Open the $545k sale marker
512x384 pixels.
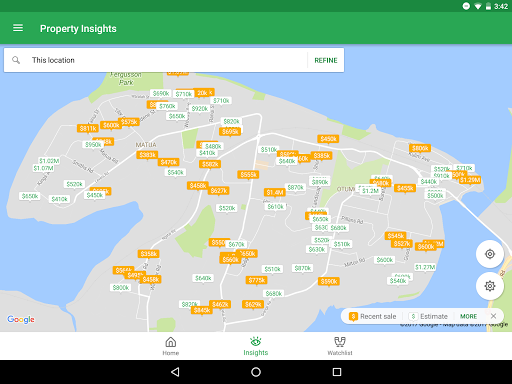coord(396,236)
